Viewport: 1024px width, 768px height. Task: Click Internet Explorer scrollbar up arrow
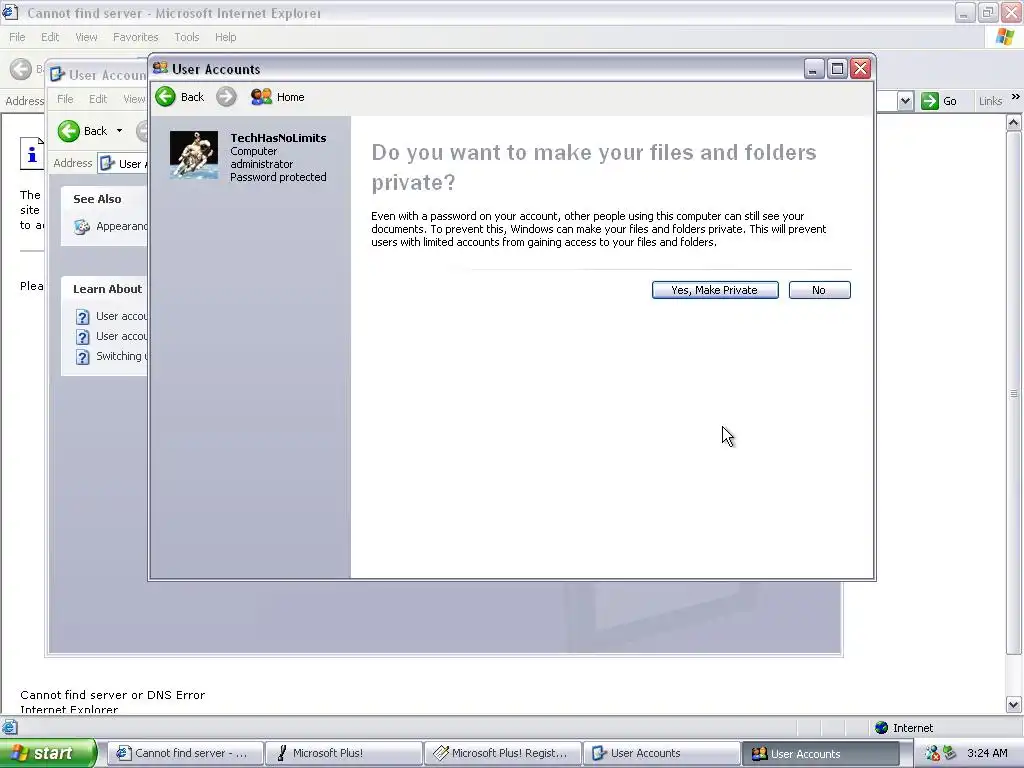click(1014, 122)
